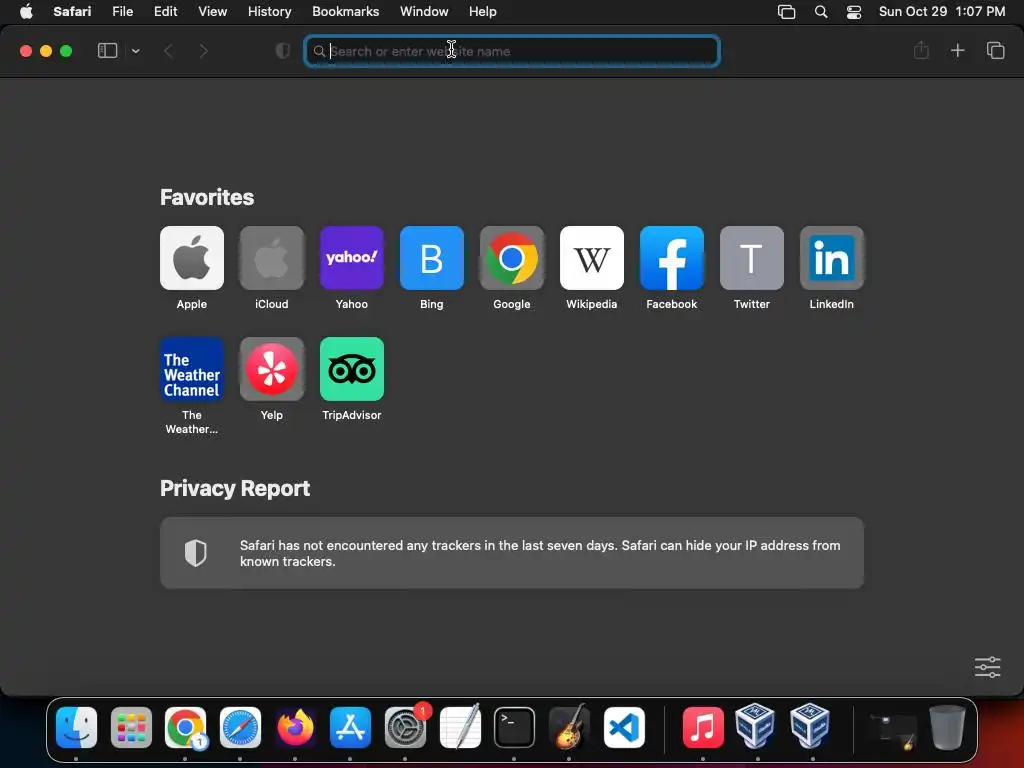The height and width of the screenshot is (768, 1024).
Task: Open the iCloud favorite tile
Action: click(272, 258)
